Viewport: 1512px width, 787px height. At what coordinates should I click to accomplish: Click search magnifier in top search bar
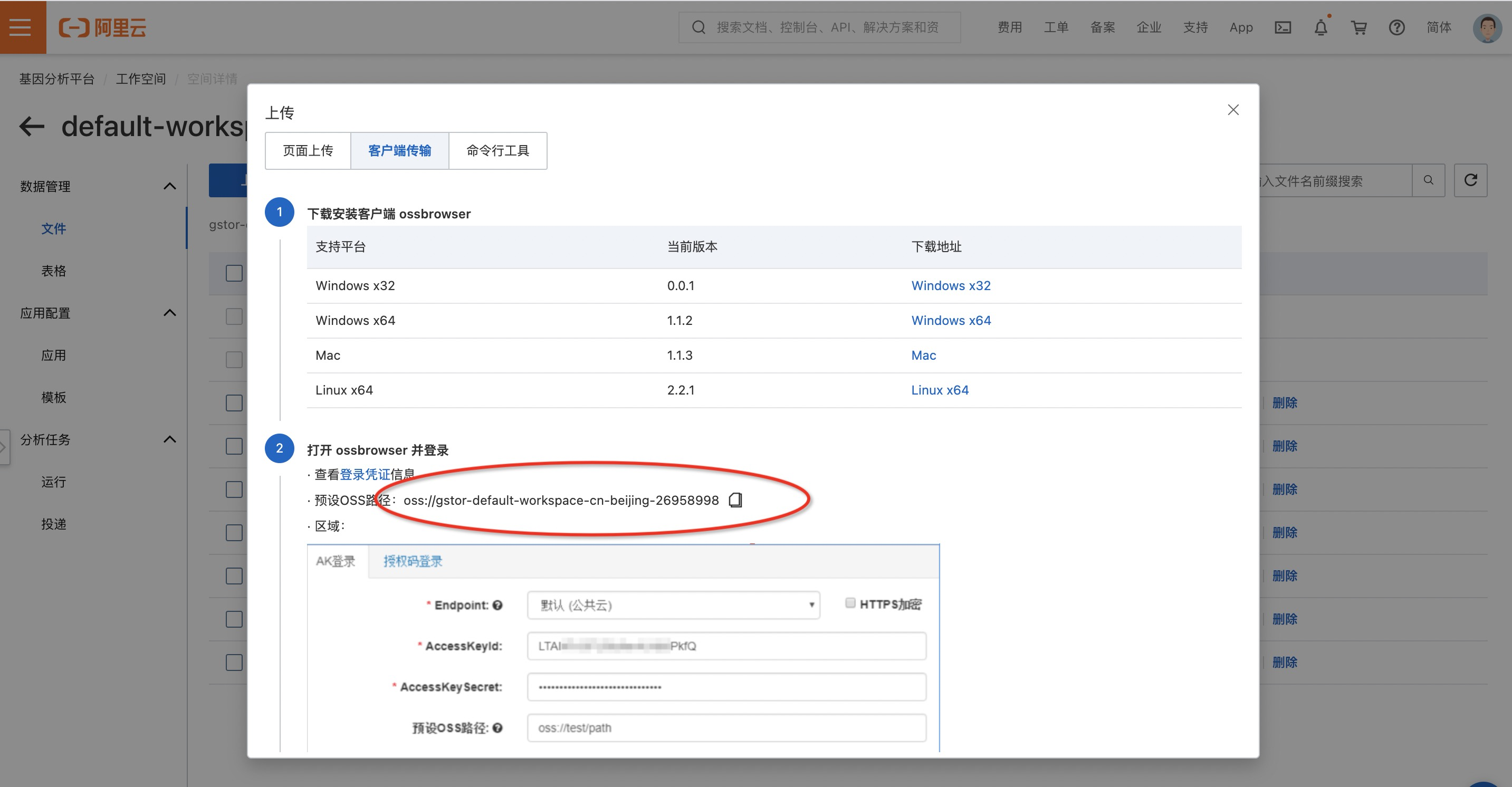pyautogui.click(x=698, y=27)
